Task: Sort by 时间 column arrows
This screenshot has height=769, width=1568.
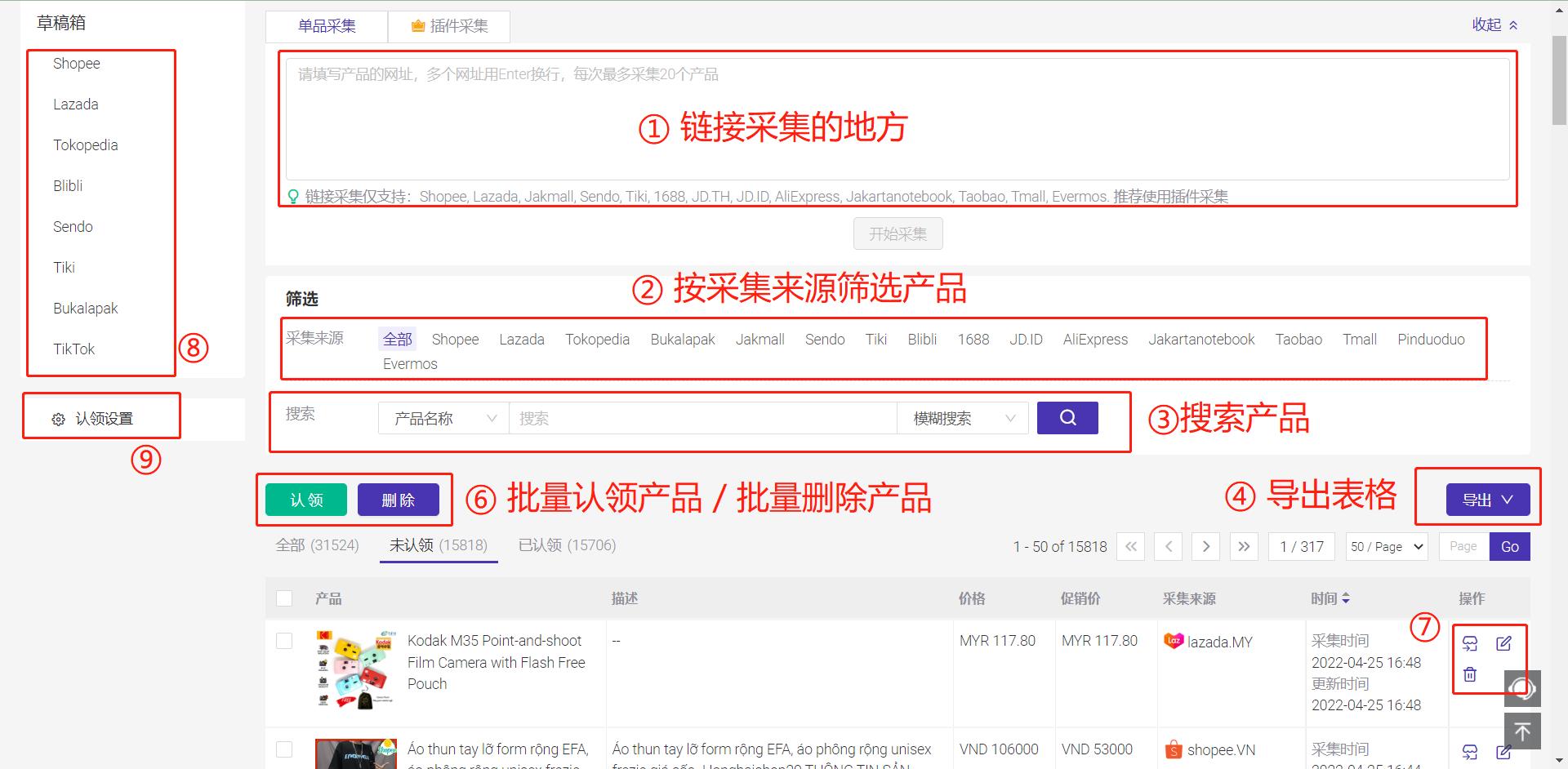Action: pyautogui.click(x=1346, y=598)
